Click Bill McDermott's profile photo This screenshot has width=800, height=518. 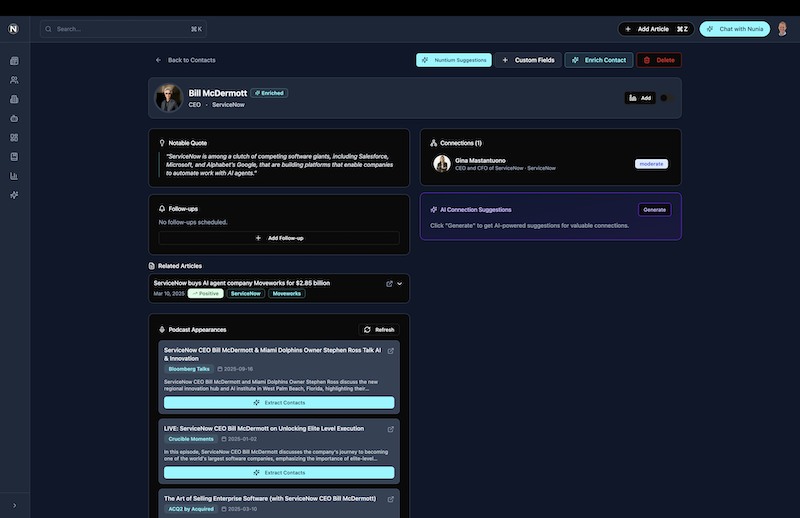click(168, 98)
